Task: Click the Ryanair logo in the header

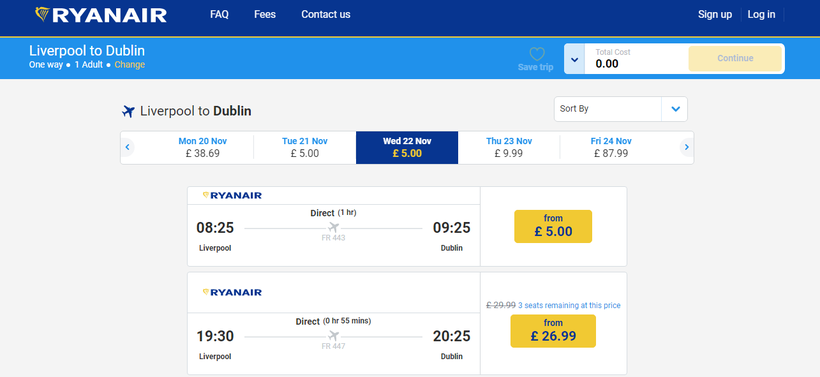Action: 101,15
